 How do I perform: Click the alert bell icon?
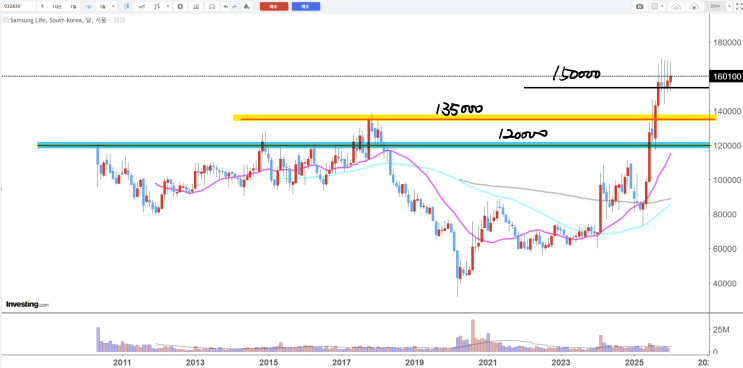(x=246, y=6)
